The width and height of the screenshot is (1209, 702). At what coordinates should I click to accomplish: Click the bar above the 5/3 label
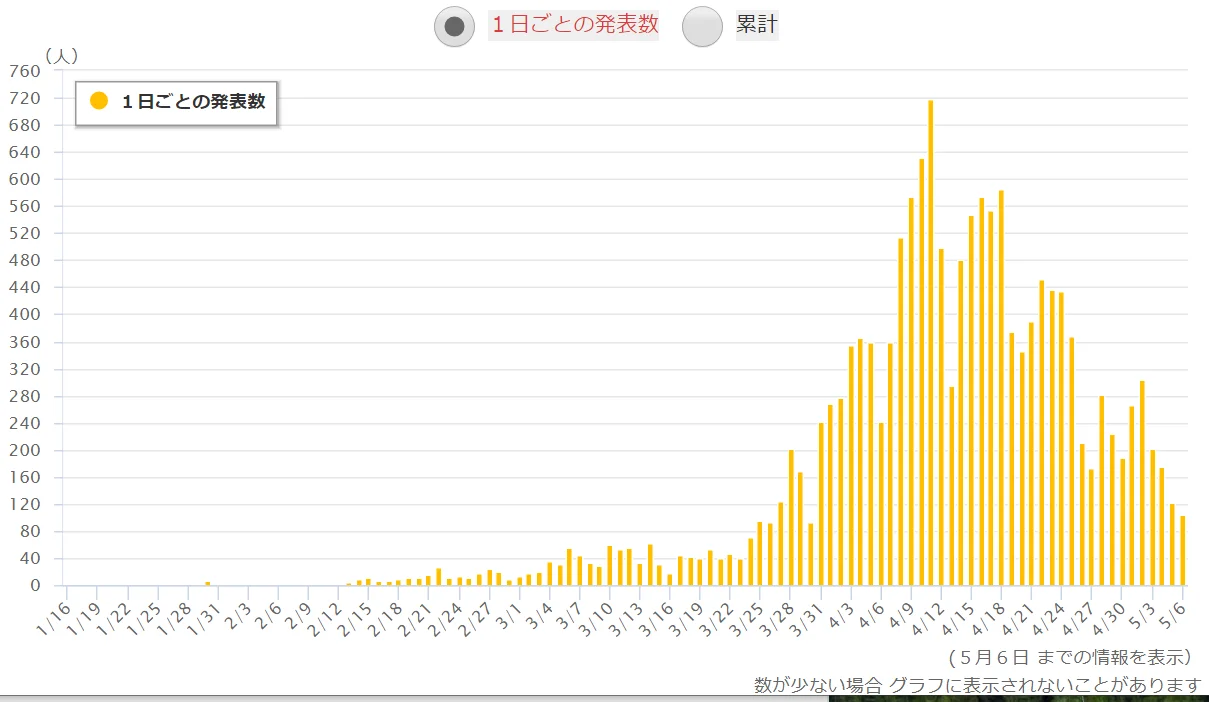(x=1152, y=518)
